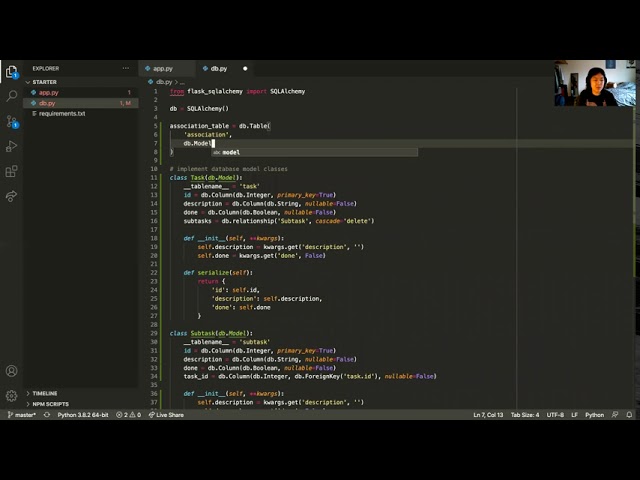Open the Extensions view icon
The height and width of the screenshot is (480, 640).
coord(11,171)
